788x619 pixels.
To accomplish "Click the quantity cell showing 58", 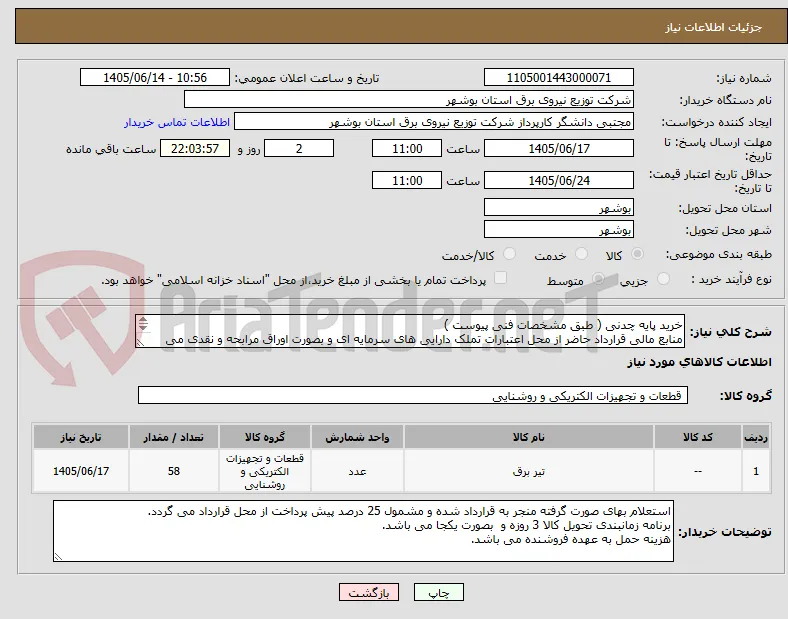I will click(x=174, y=471).
